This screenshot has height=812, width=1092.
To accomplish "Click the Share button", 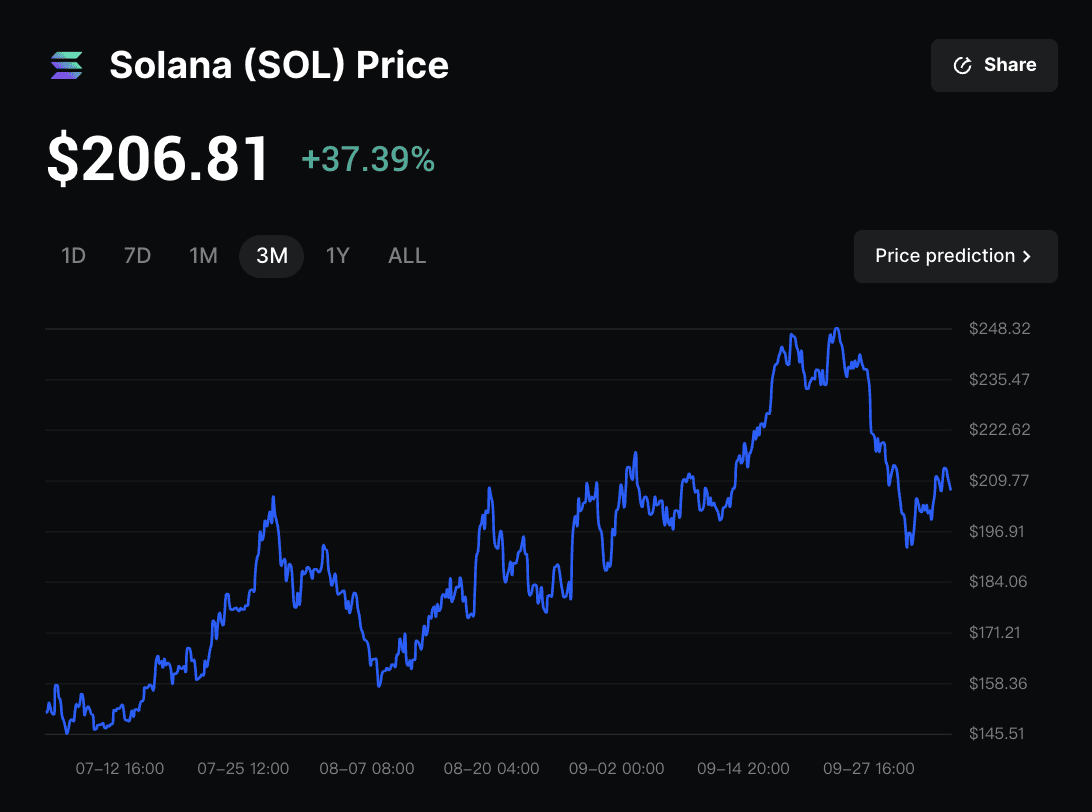I will [994, 64].
